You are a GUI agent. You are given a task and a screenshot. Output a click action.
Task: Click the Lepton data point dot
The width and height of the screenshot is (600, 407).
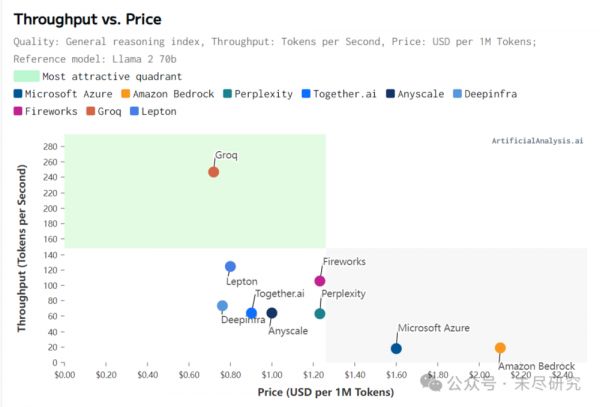click(230, 267)
